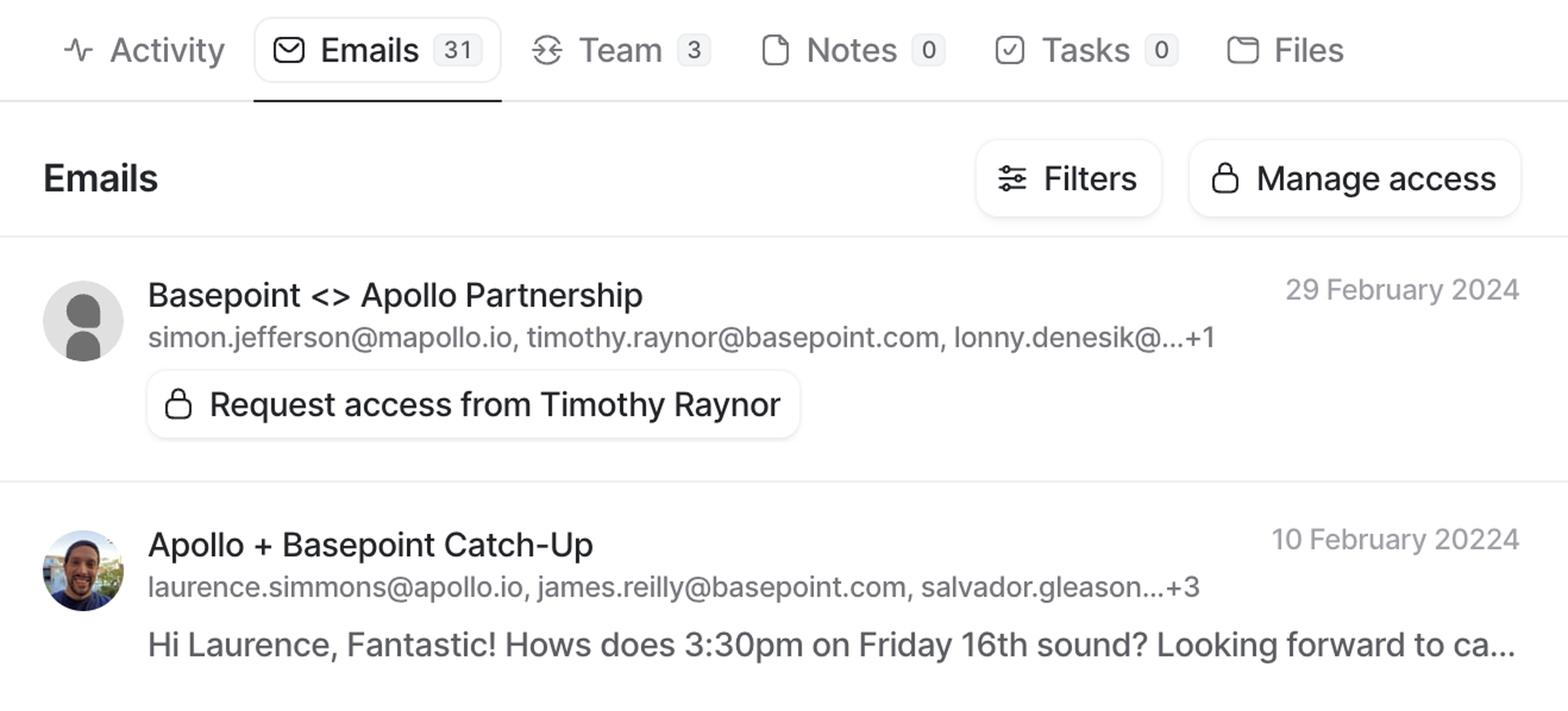Switch to the Activity tab
The image size is (1568, 711).
(145, 50)
